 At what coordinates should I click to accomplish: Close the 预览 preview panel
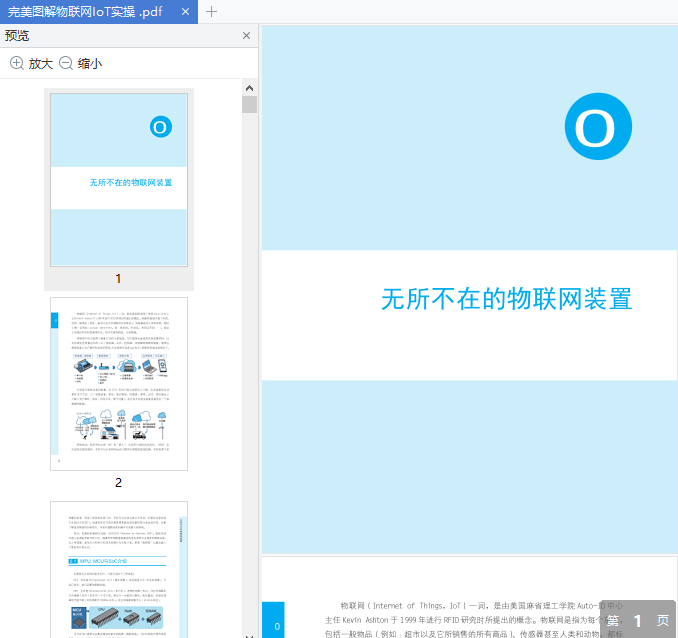pos(246,35)
